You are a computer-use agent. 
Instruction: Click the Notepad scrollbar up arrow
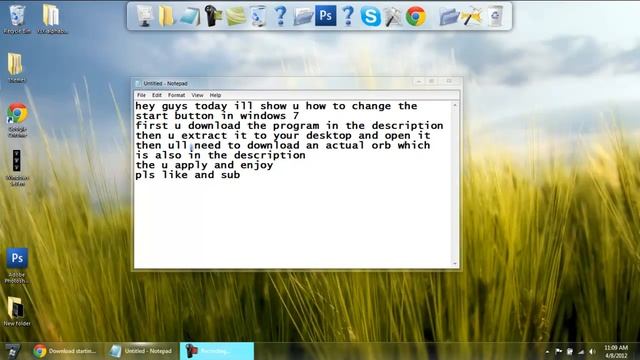click(x=455, y=105)
